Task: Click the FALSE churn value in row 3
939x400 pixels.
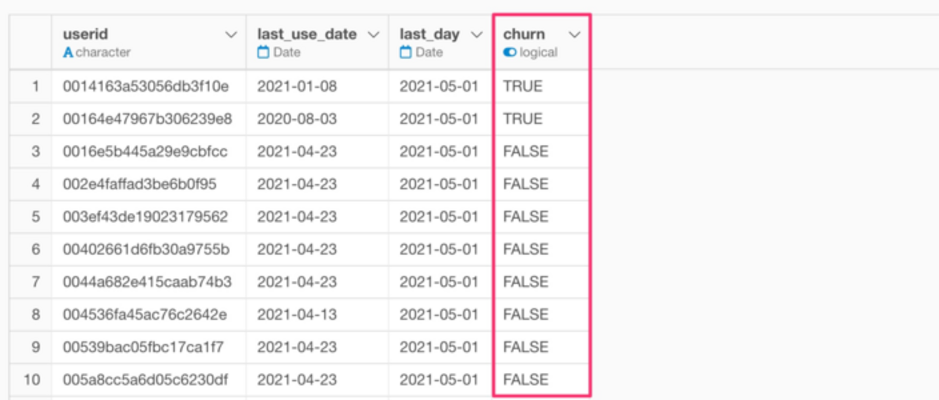Action: click(x=526, y=151)
